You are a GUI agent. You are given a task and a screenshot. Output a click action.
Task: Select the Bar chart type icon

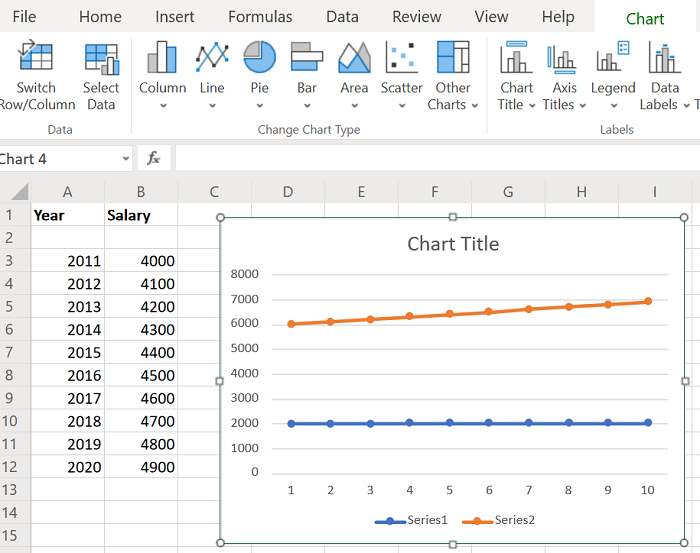pyautogui.click(x=307, y=59)
